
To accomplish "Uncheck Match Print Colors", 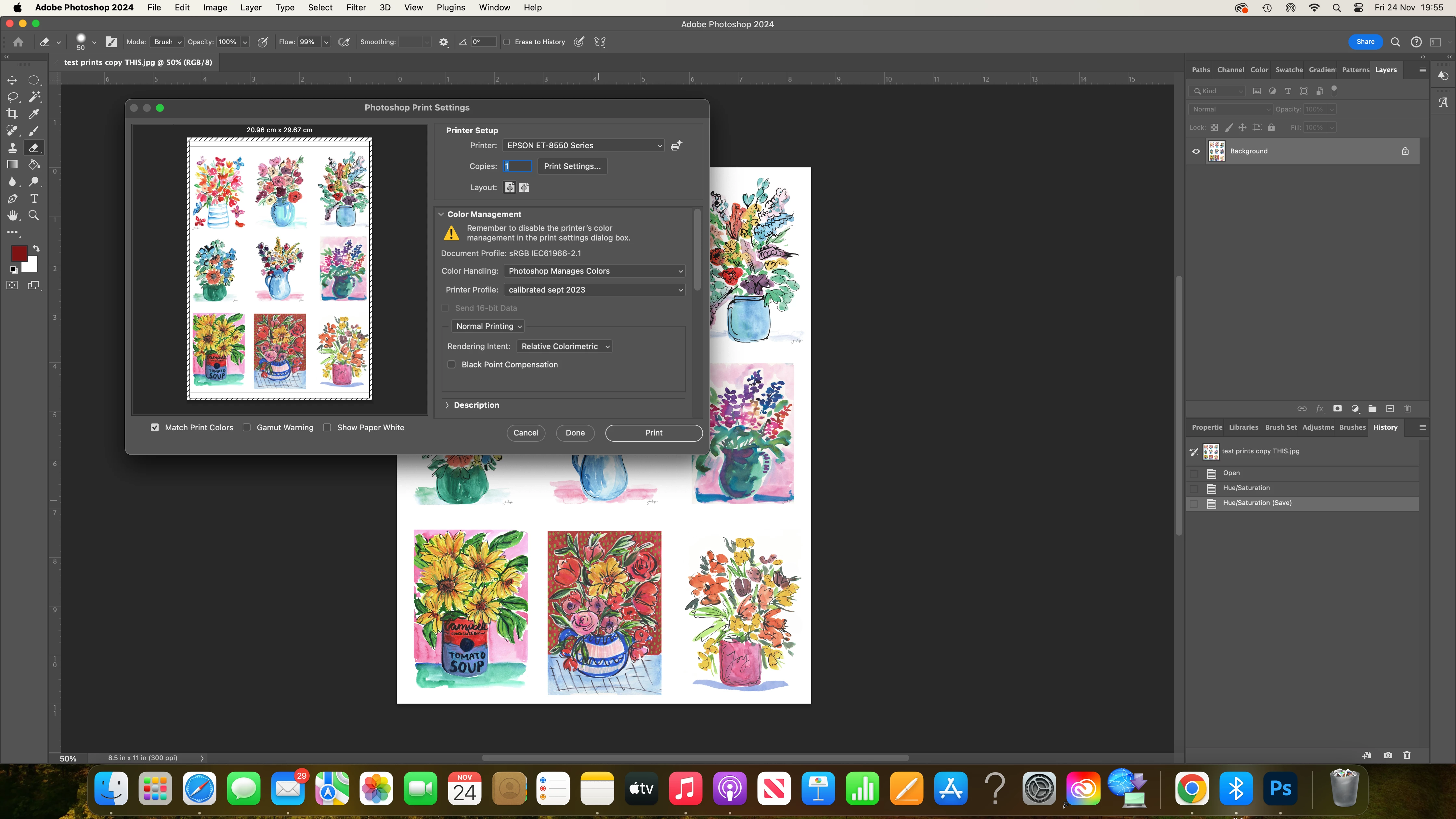I will point(155,427).
